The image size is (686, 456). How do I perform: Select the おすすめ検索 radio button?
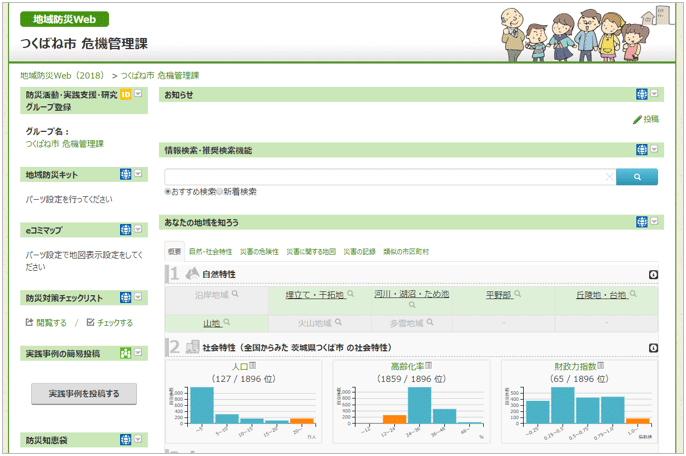[168, 192]
